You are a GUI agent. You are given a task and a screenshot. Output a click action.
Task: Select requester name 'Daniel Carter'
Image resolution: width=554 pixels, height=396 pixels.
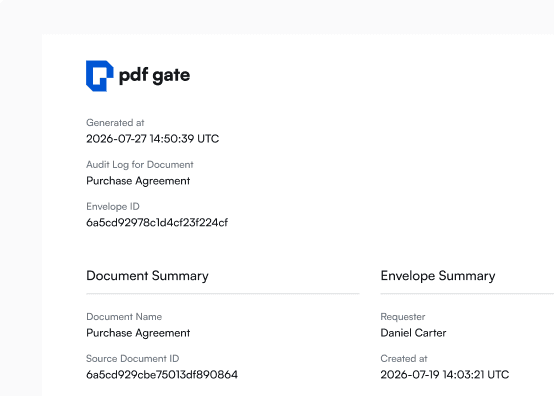pos(413,333)
